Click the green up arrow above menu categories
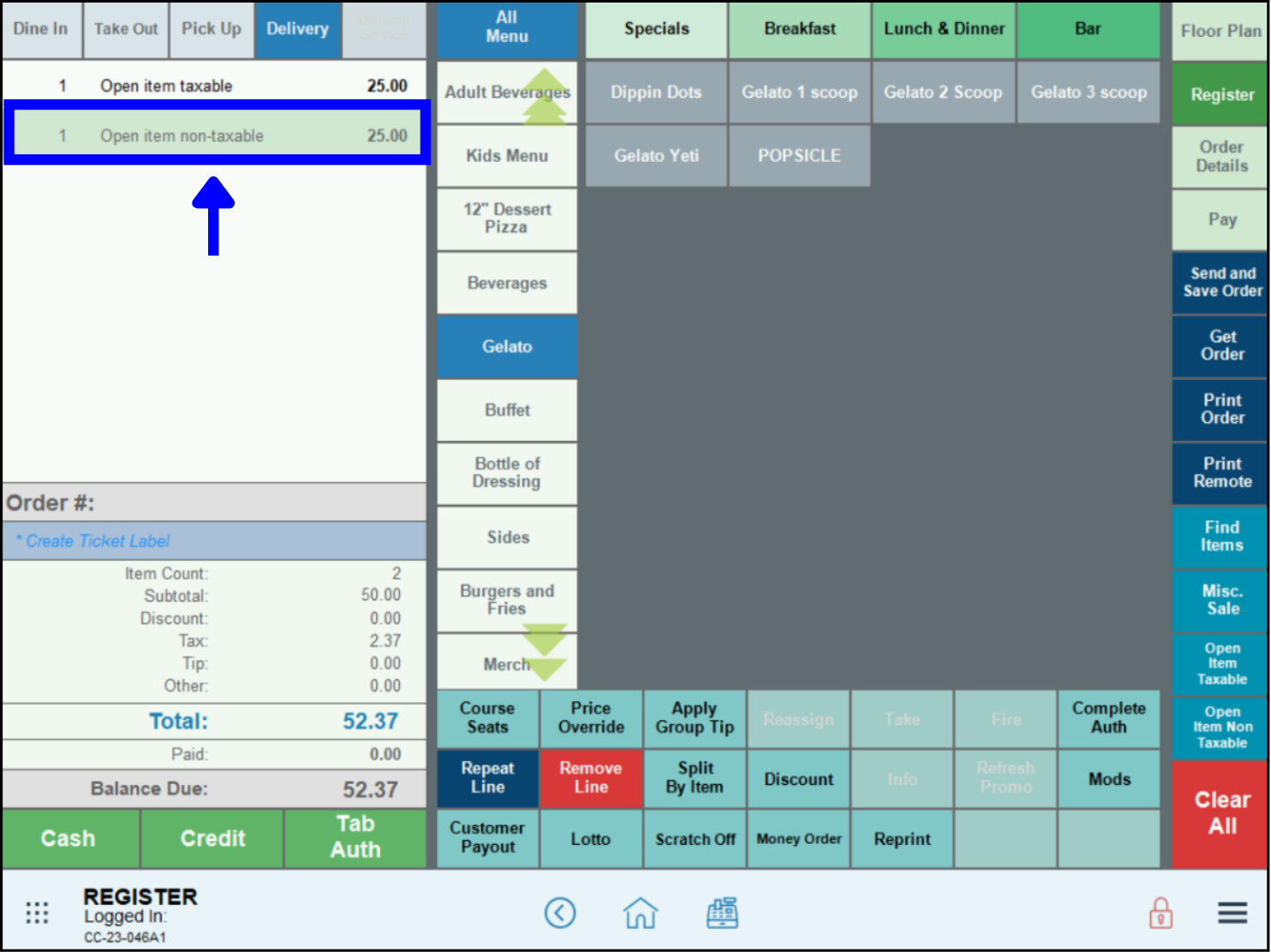The height and width of the screenshot is (952, 1271). [x=546, y=92]
